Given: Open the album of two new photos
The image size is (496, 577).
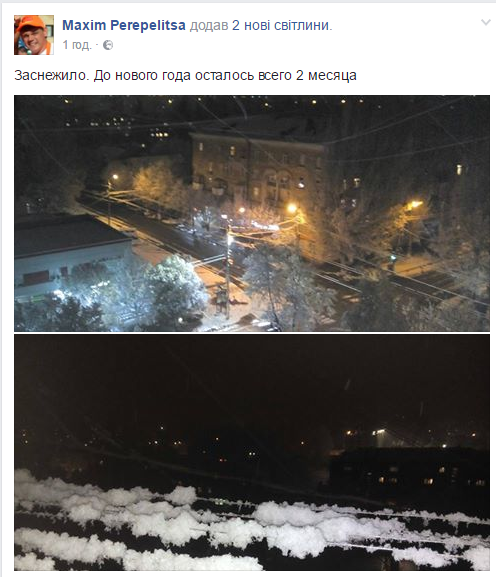Looking at the screenshot, I should coord(281,25).
